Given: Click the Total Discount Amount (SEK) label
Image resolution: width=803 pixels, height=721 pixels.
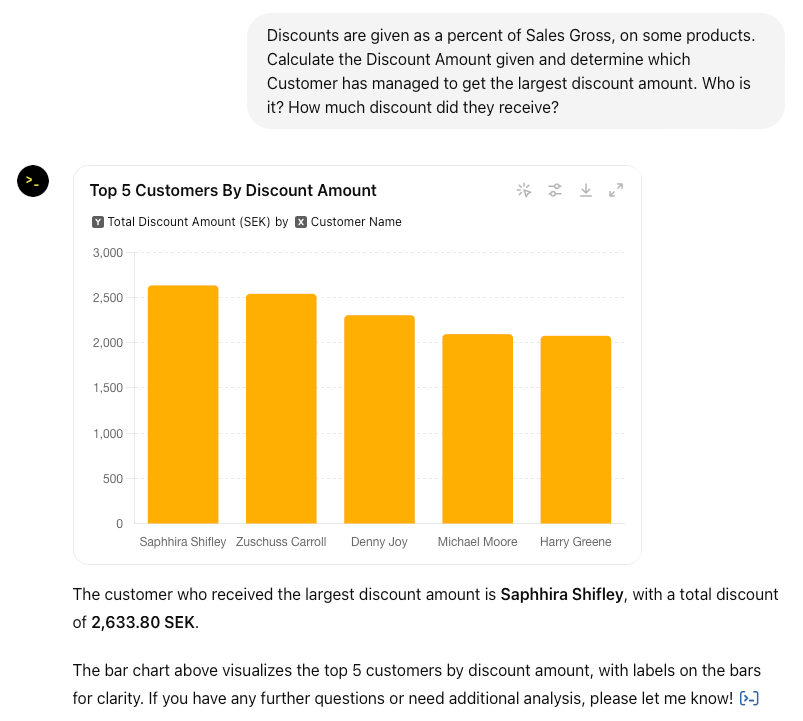Looking at the screenshot, I should [x=188, y=222].
